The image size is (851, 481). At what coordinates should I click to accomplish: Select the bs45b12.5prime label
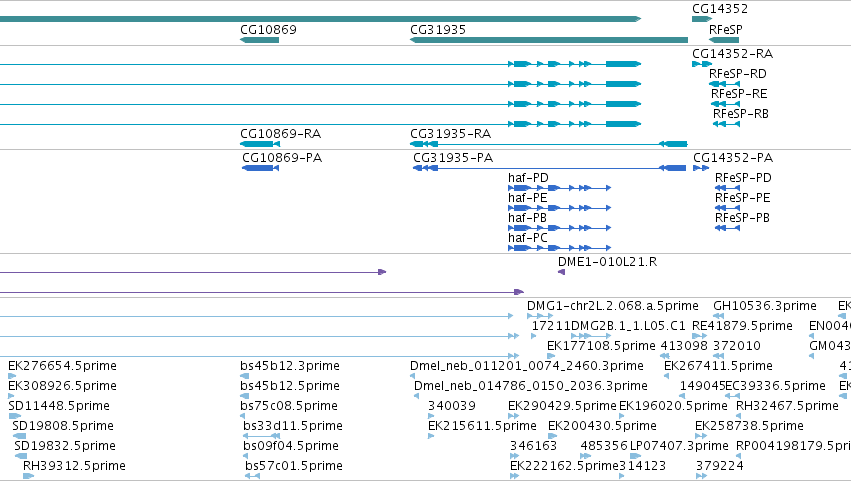tap(290, 386)
